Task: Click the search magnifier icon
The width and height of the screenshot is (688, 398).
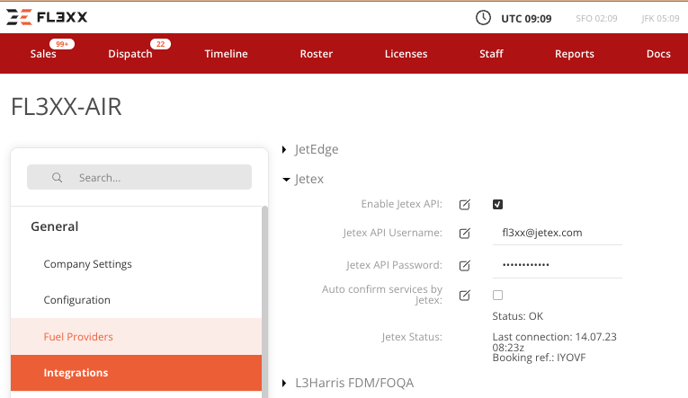Action: [x=57, y=177]
